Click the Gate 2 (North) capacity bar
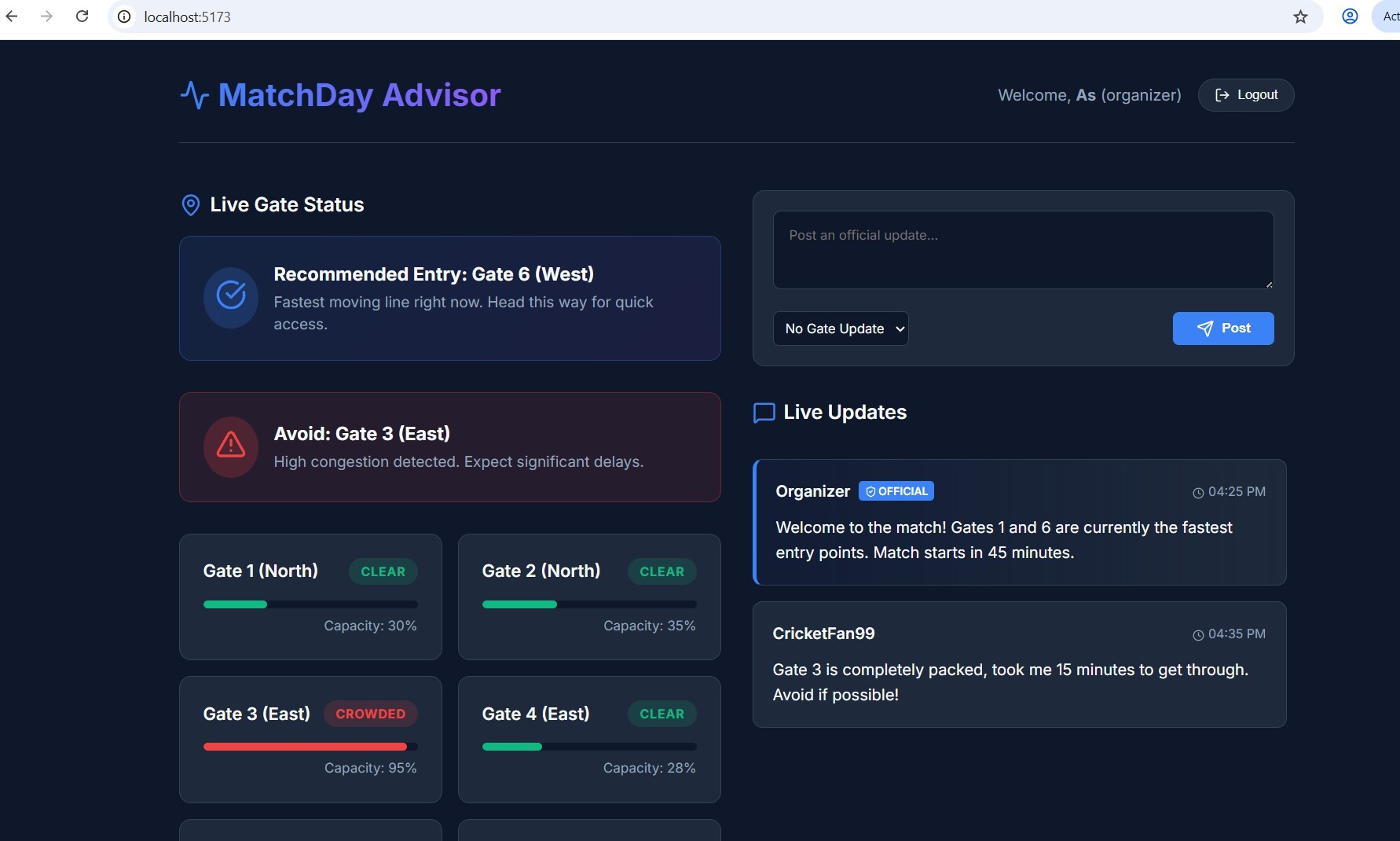 589,604
